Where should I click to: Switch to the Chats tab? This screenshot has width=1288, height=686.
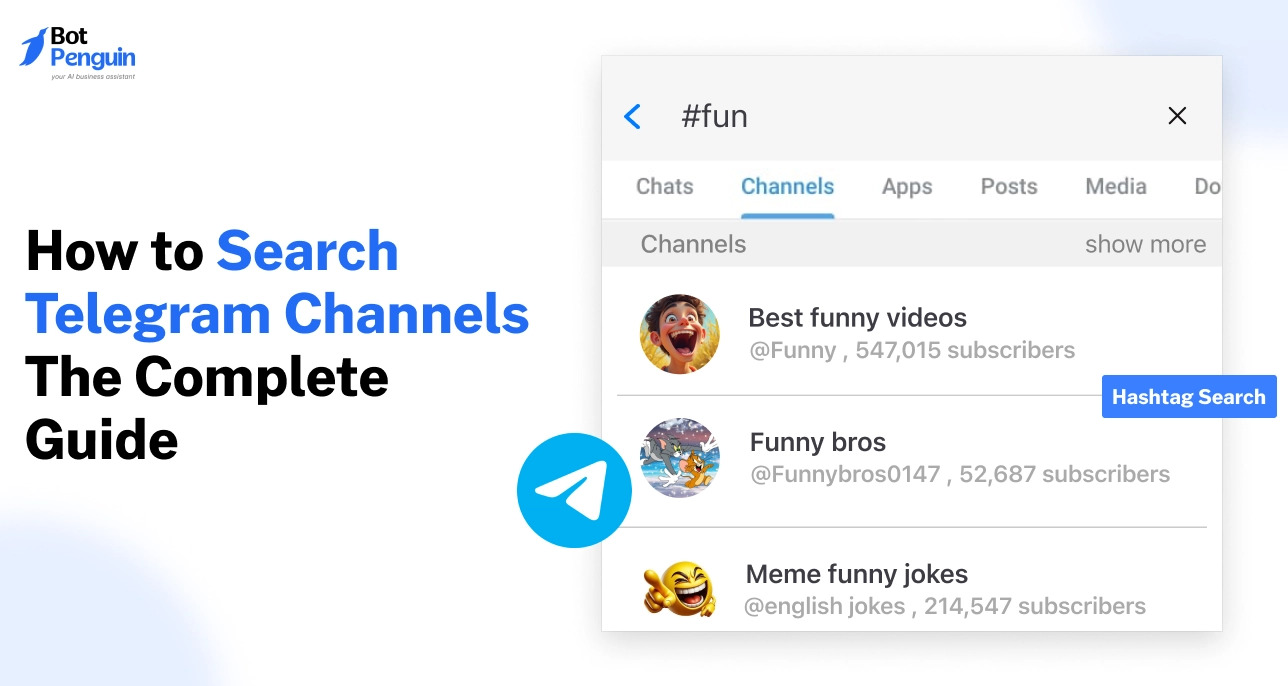[x=664, y=187]
